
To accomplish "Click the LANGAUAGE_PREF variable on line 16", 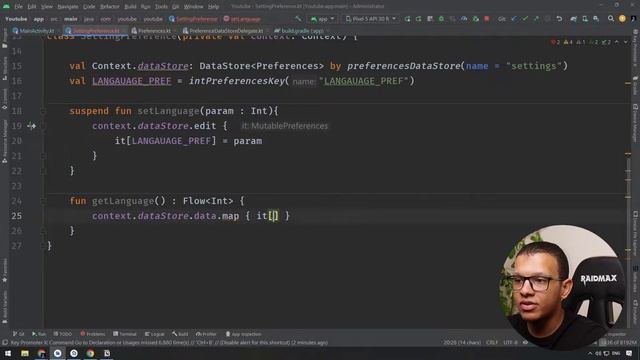I will pos(131,81).
